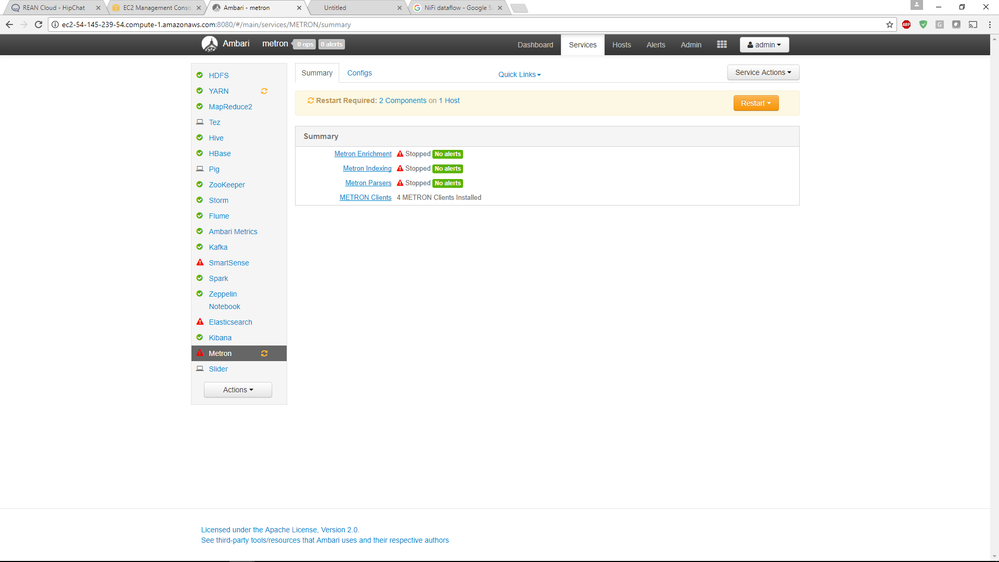999x562 pixels.
Task: Reload the page with browser refresh
Action: (38, 24)
